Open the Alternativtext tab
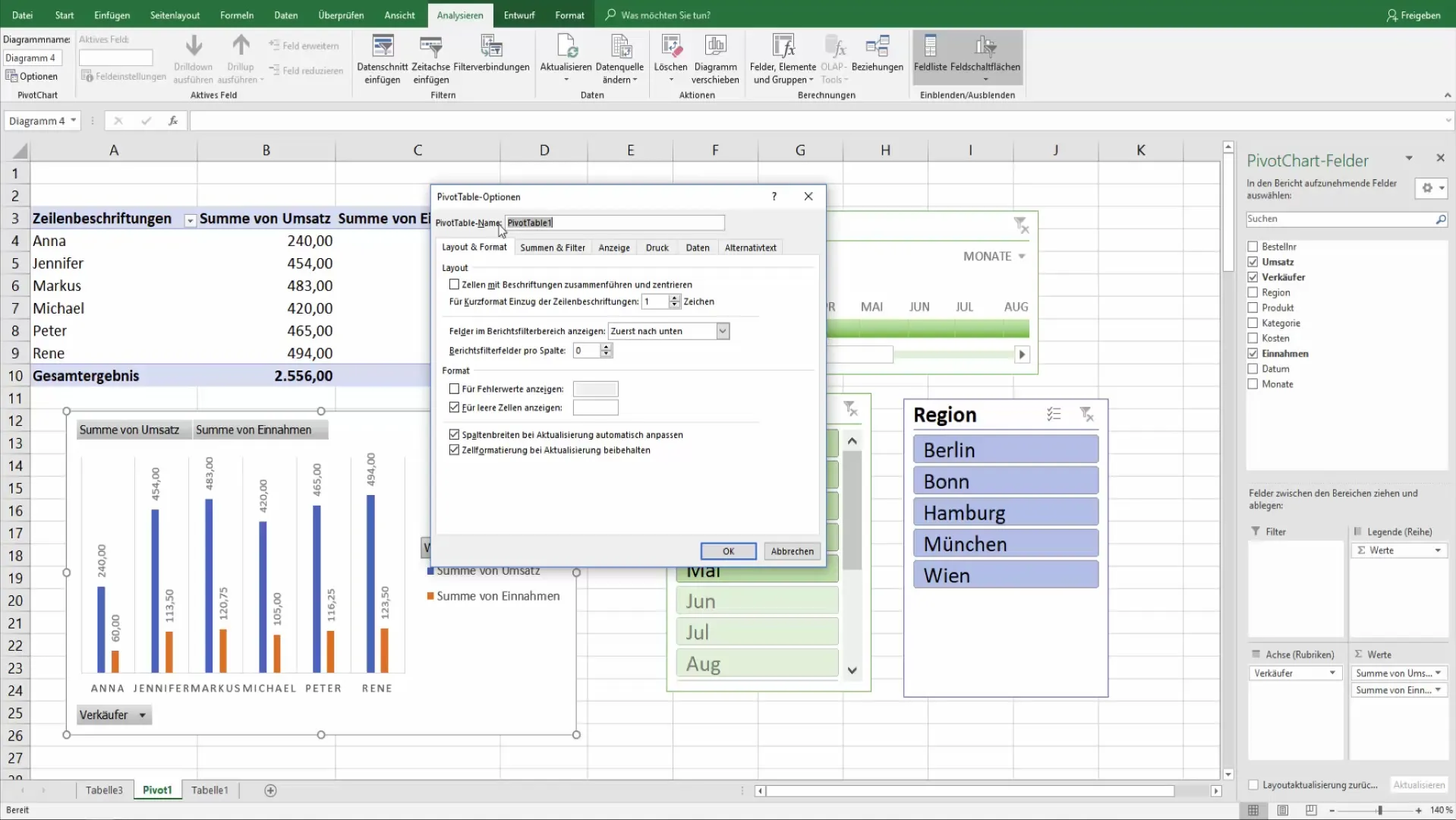1456x820 pixels. (751, 248)
